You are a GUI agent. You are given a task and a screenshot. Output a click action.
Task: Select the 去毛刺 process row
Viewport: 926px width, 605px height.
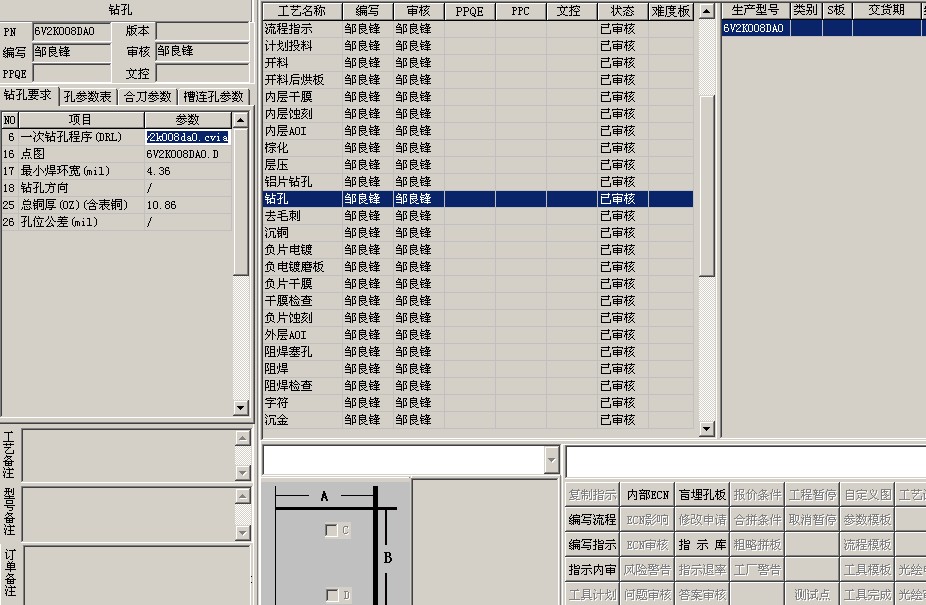coord(478,216)
